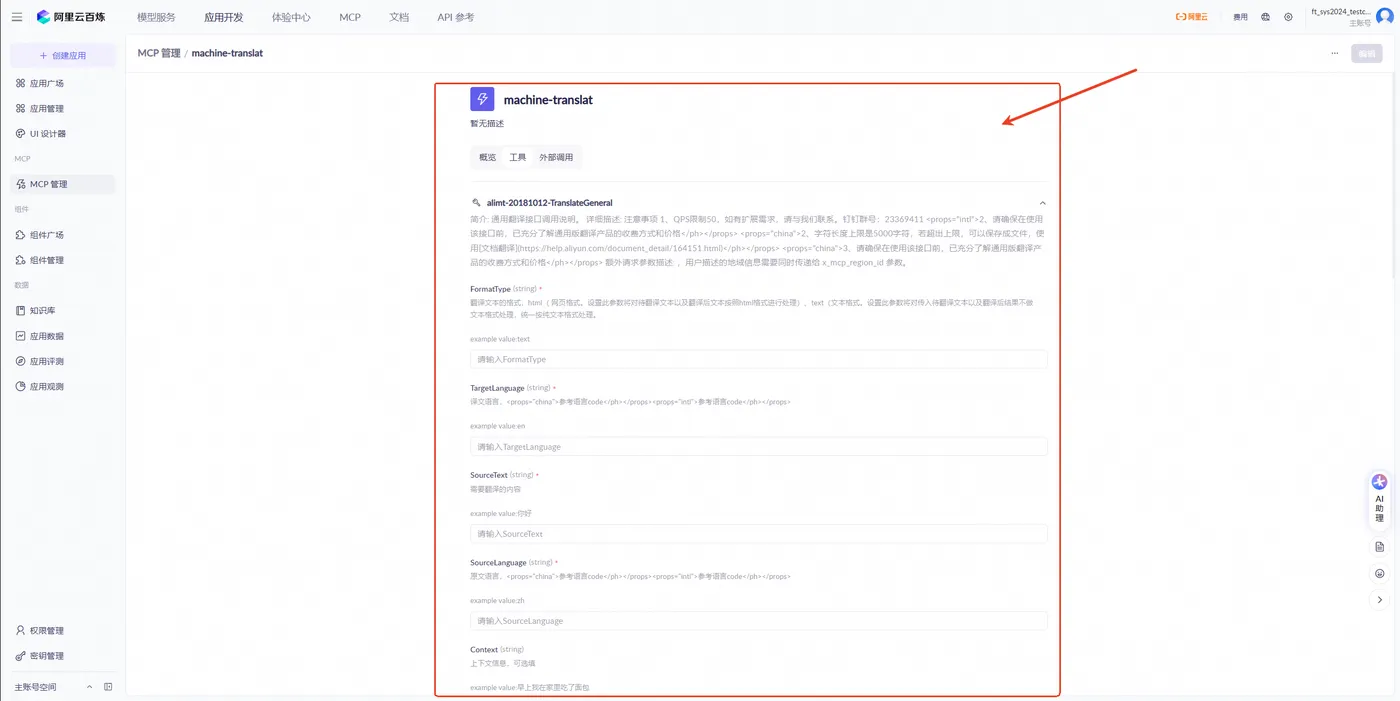Focus the SourceLanguage input field

pos(758,621)
